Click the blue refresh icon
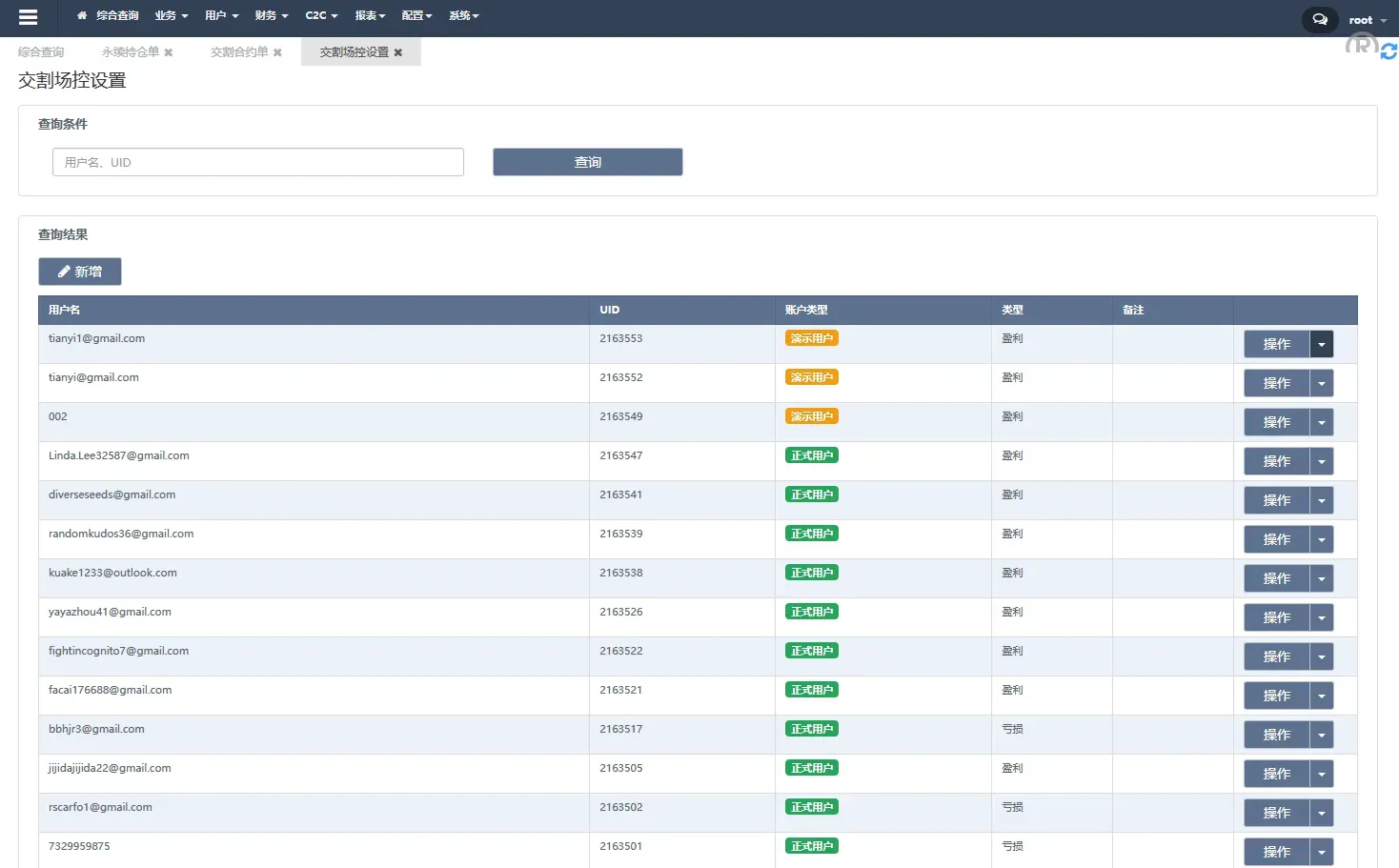The width and height of the screenshot is (1399, 868). [1389, 51]
